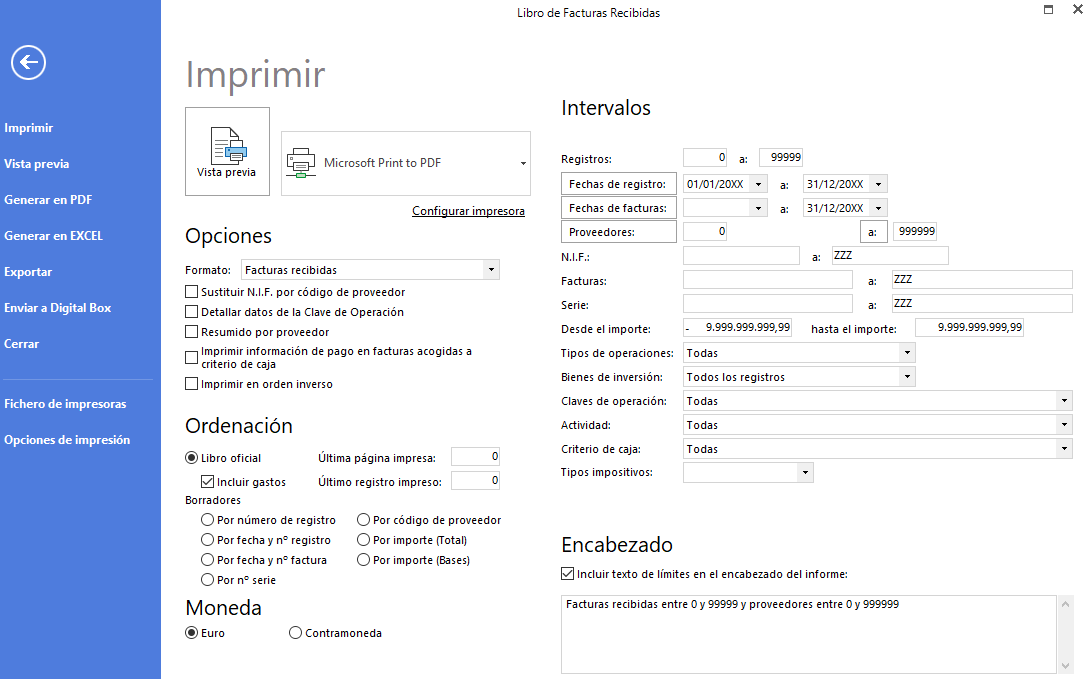Enable Sustituir N.I.F. por código de proveedor
Screen dimensions: 1092x679
[192, 292]
